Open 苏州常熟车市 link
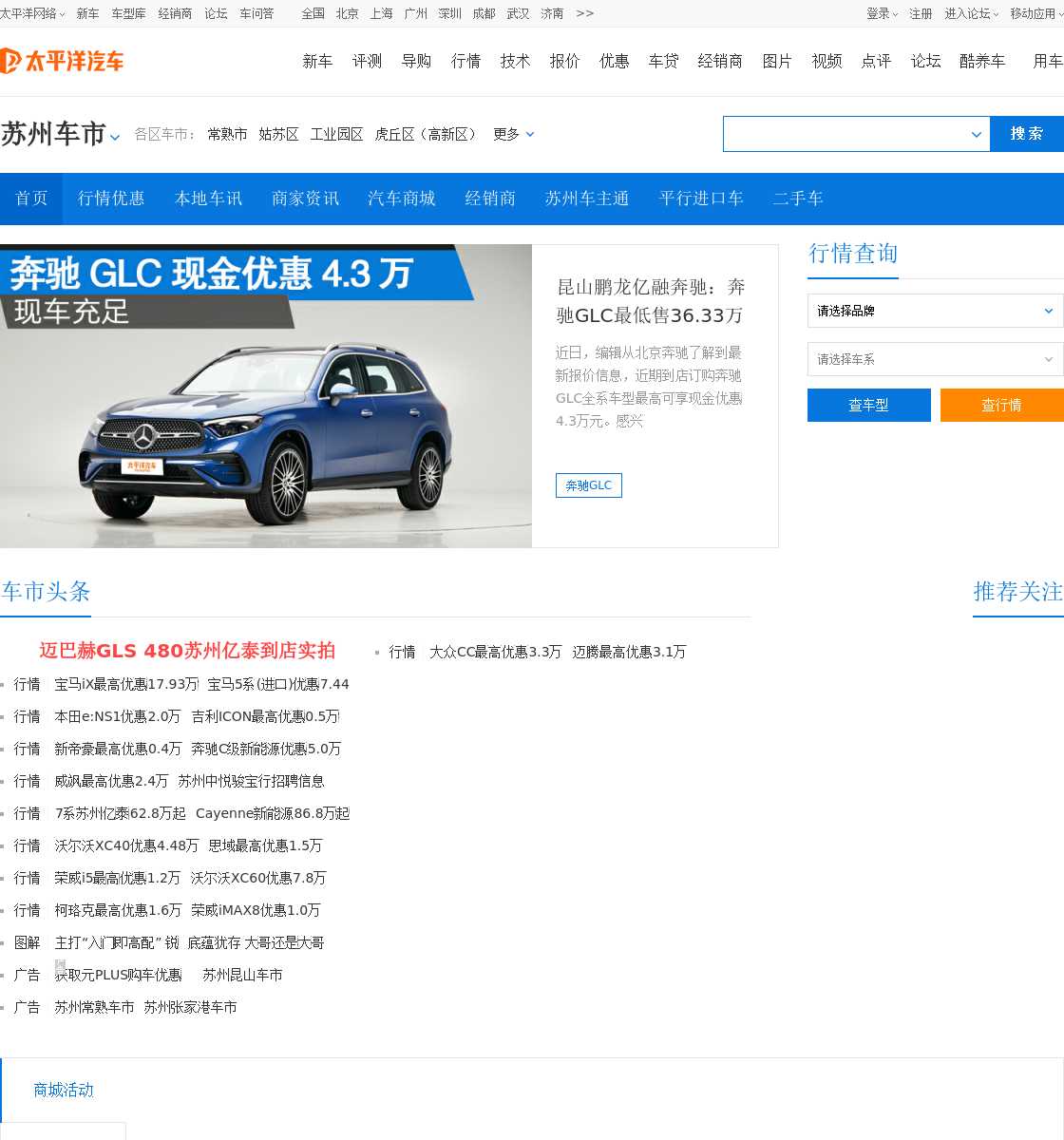Screen dimensions: 1064x1140 (x=94, y=1007)
